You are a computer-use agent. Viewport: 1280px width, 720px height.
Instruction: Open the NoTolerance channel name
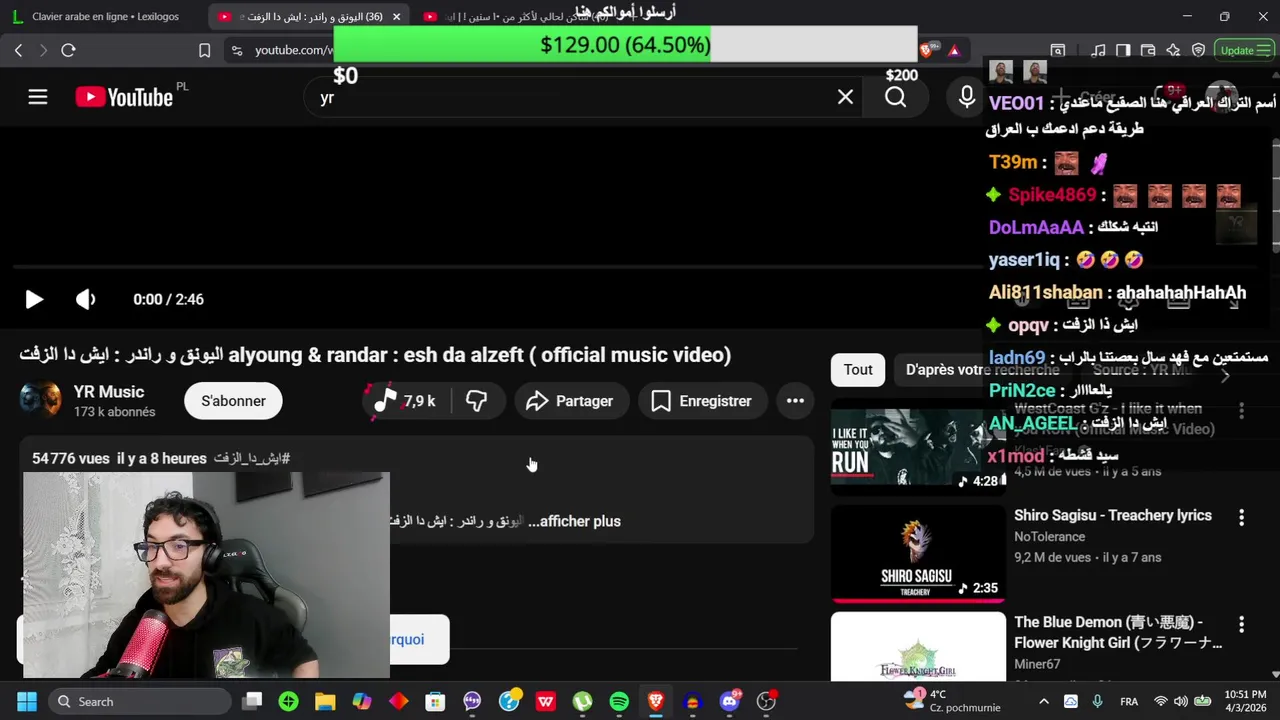pos(1049,537)
